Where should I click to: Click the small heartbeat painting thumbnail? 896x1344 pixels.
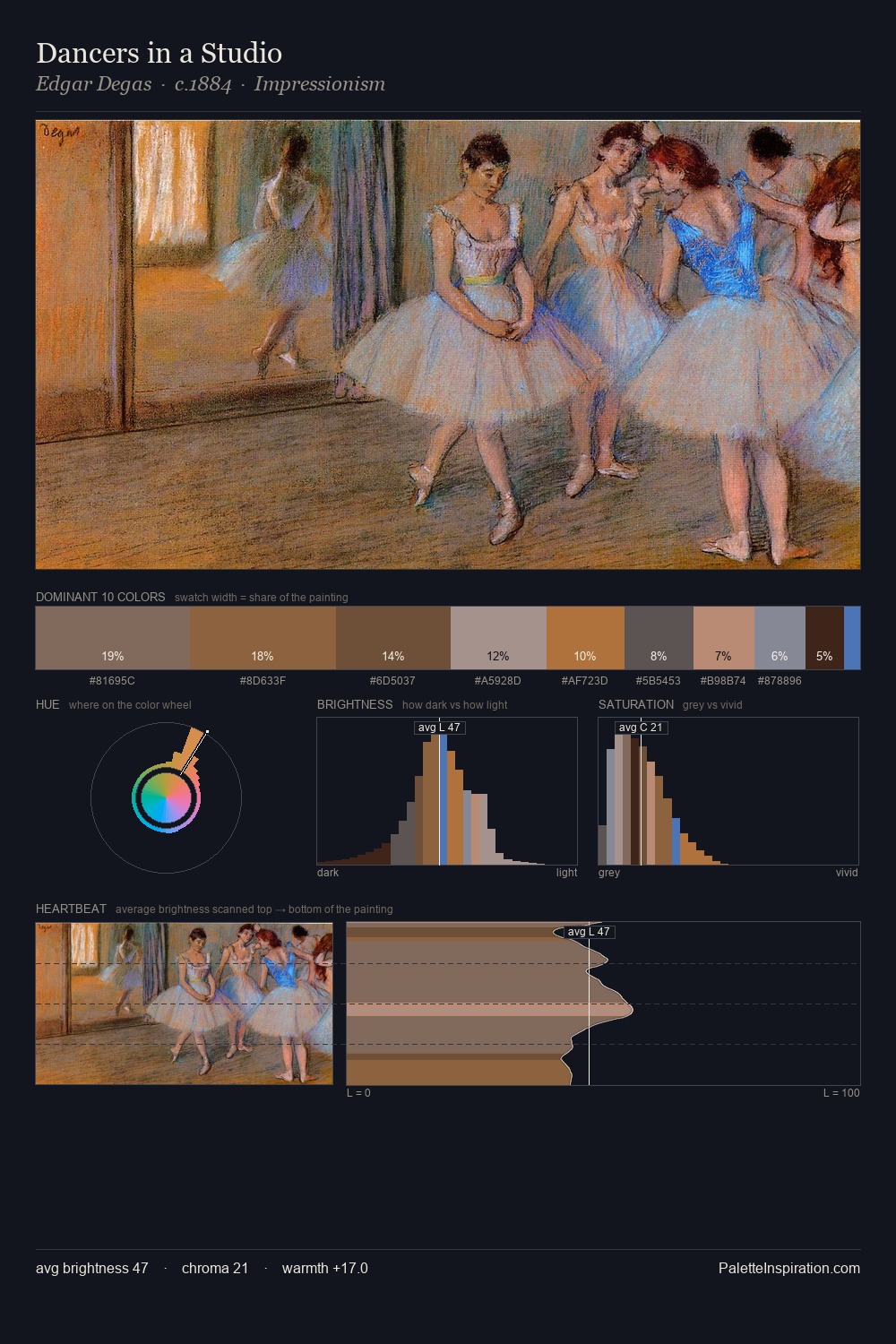pyautogui.click(x=184, y=1004)
